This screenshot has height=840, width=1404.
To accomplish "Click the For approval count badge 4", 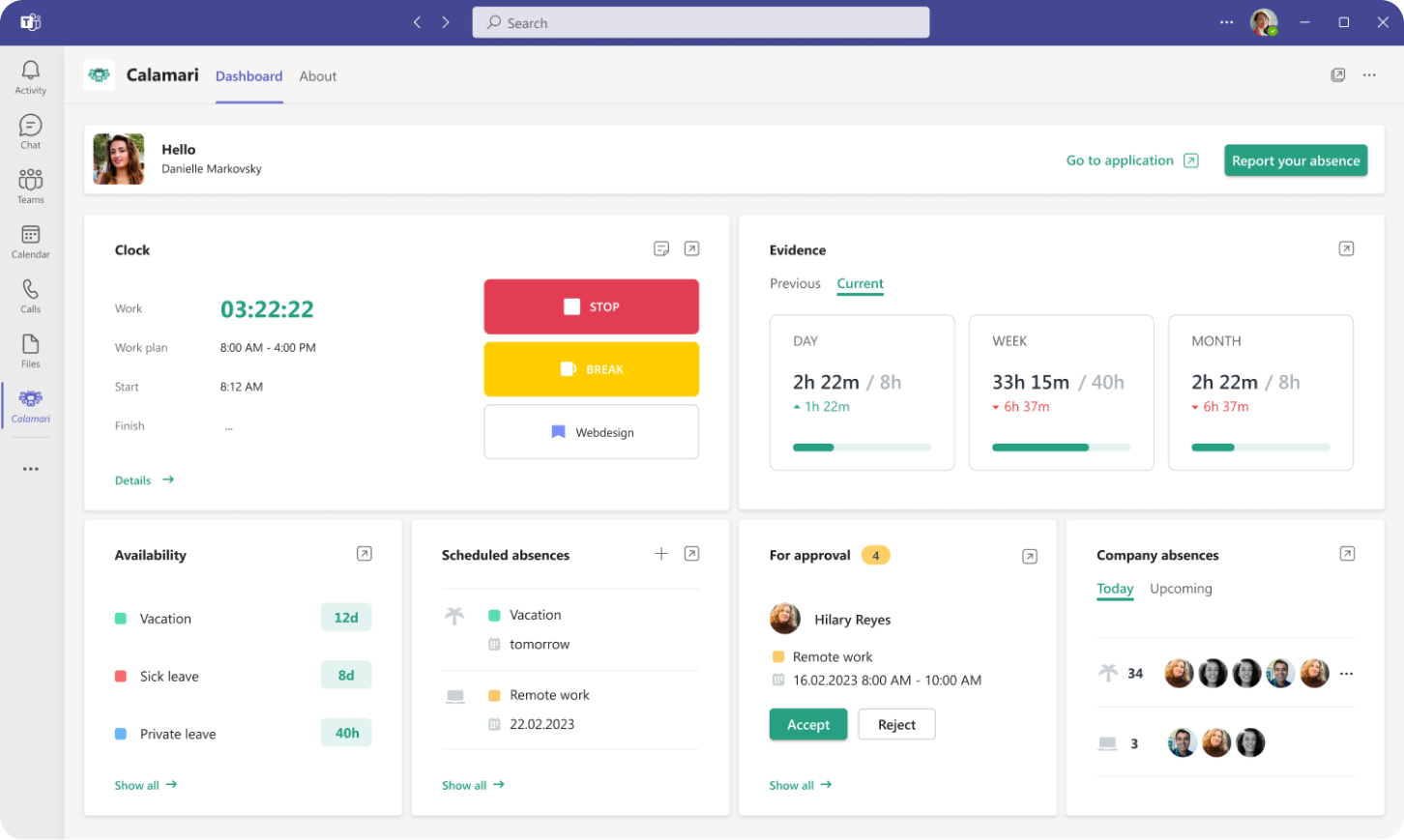I will (x=876, y=555).
